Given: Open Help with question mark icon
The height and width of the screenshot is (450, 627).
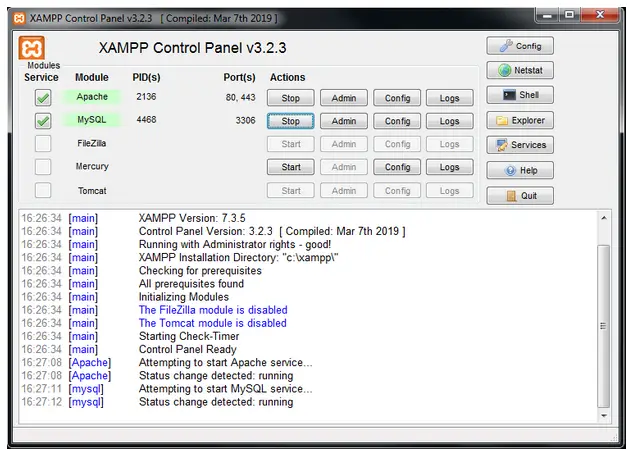Looking at the screenshot, I should [x=520, y=170].
